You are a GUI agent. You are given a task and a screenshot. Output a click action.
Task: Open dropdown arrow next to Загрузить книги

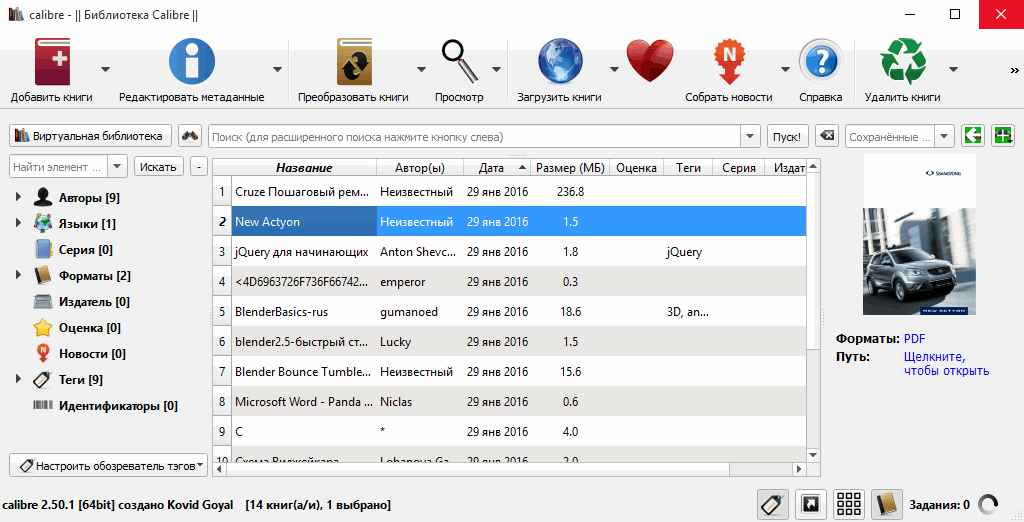614,69
